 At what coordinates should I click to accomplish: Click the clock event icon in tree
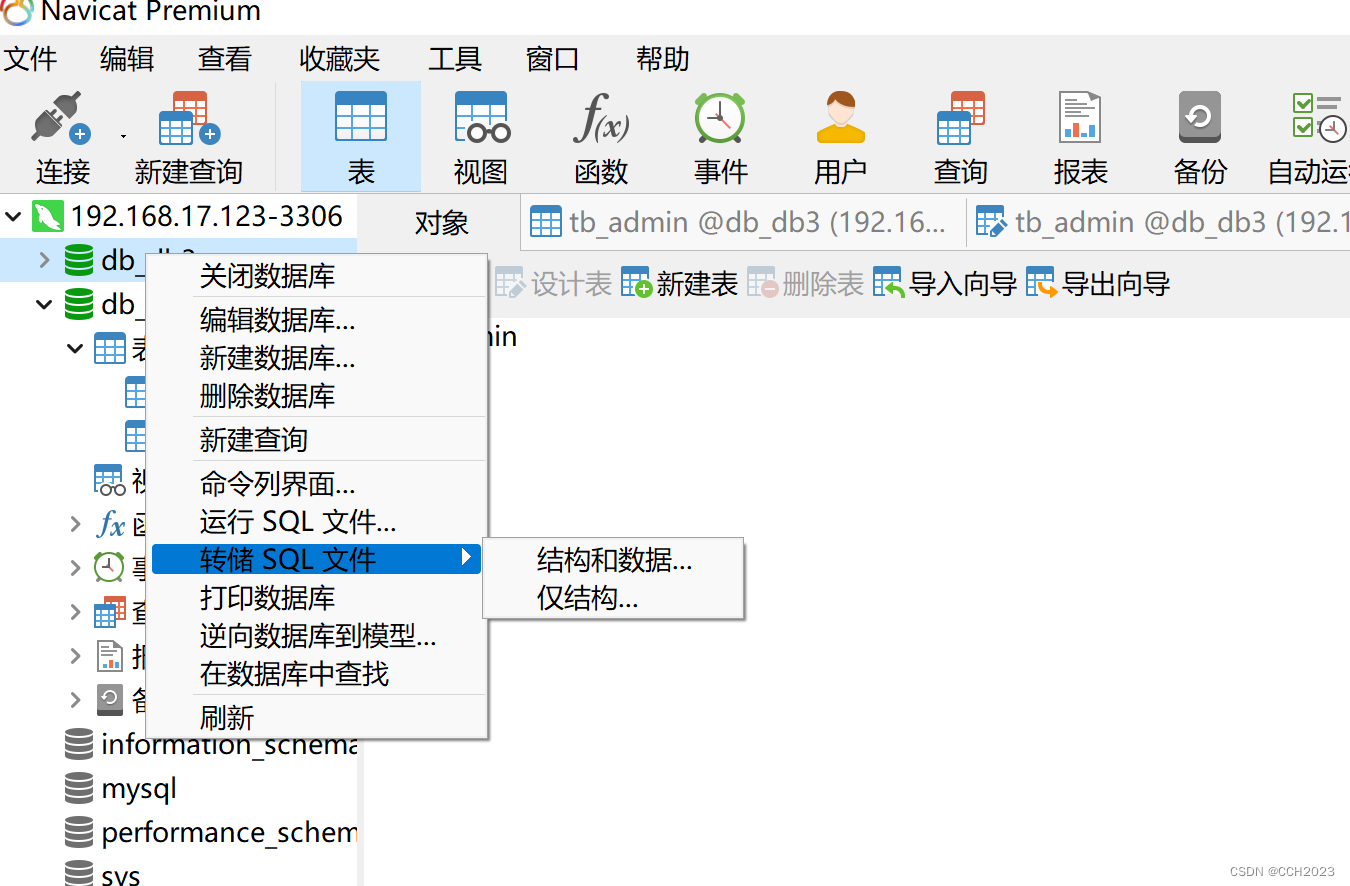[x=110, y=568]
